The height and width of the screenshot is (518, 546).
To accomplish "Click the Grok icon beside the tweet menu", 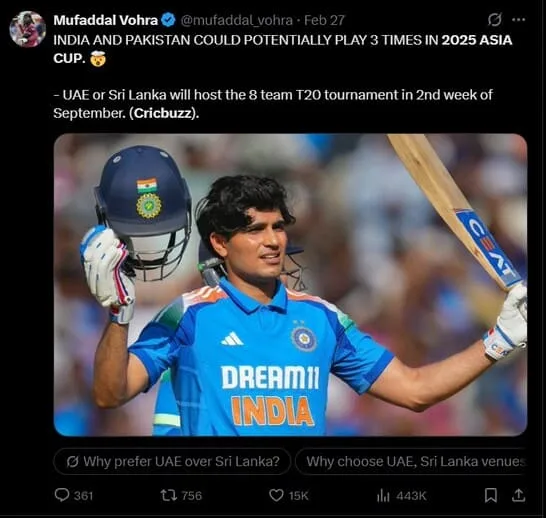I will click(x=494, y=20).
